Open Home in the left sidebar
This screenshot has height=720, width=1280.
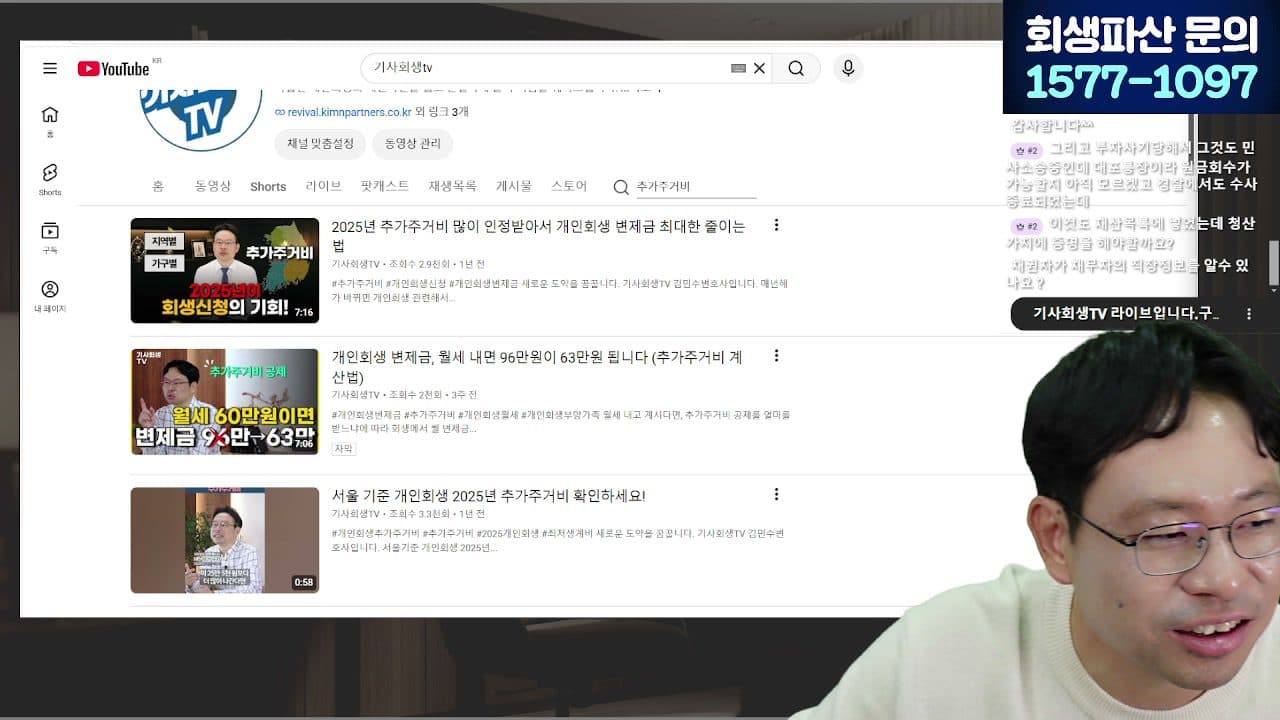[x=50, y=121]
